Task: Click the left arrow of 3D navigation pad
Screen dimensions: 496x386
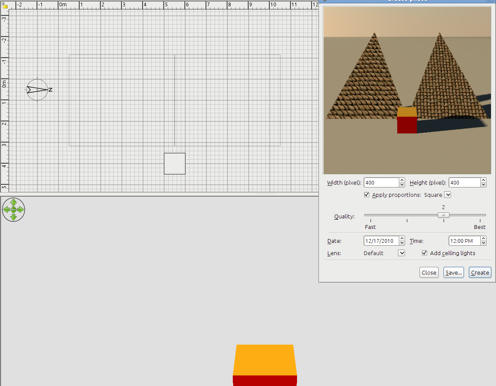Action: click(x=7, y=210)
